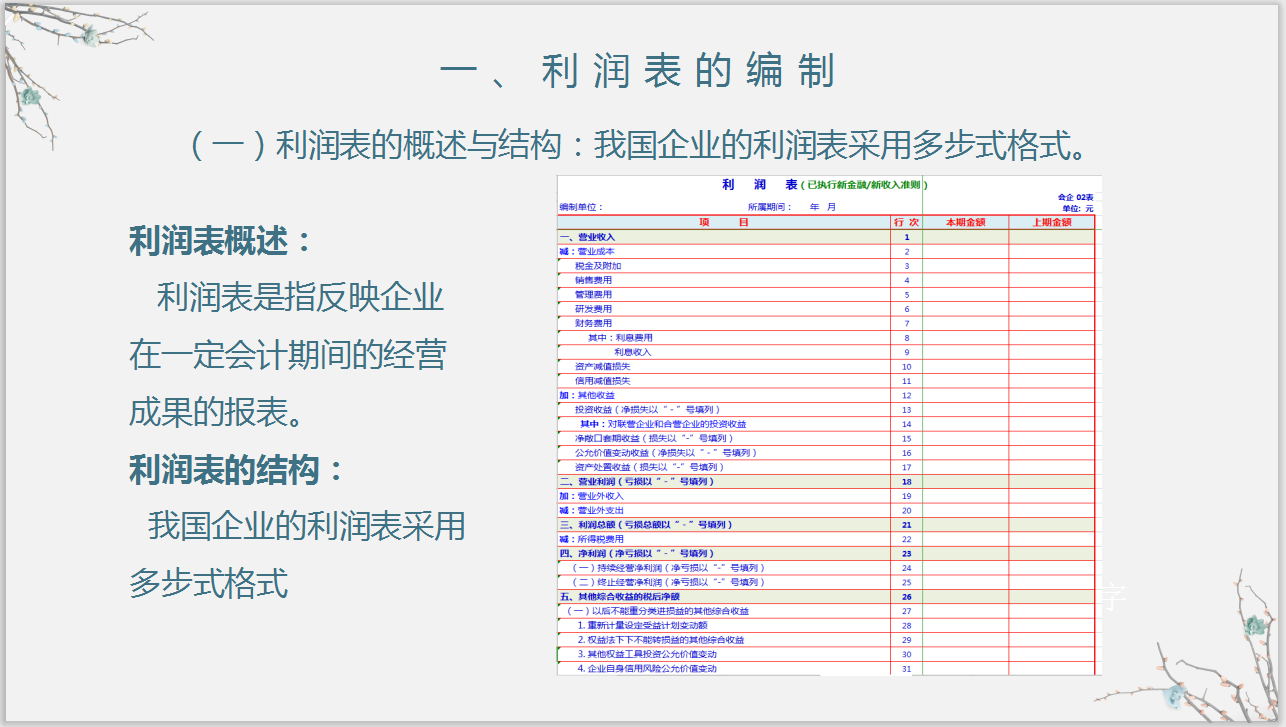Select the 营业收入 row in the table
Image resolution: width=1286 pixels, height=727 pixels.
pyautogui.click(x=620, y=238)
